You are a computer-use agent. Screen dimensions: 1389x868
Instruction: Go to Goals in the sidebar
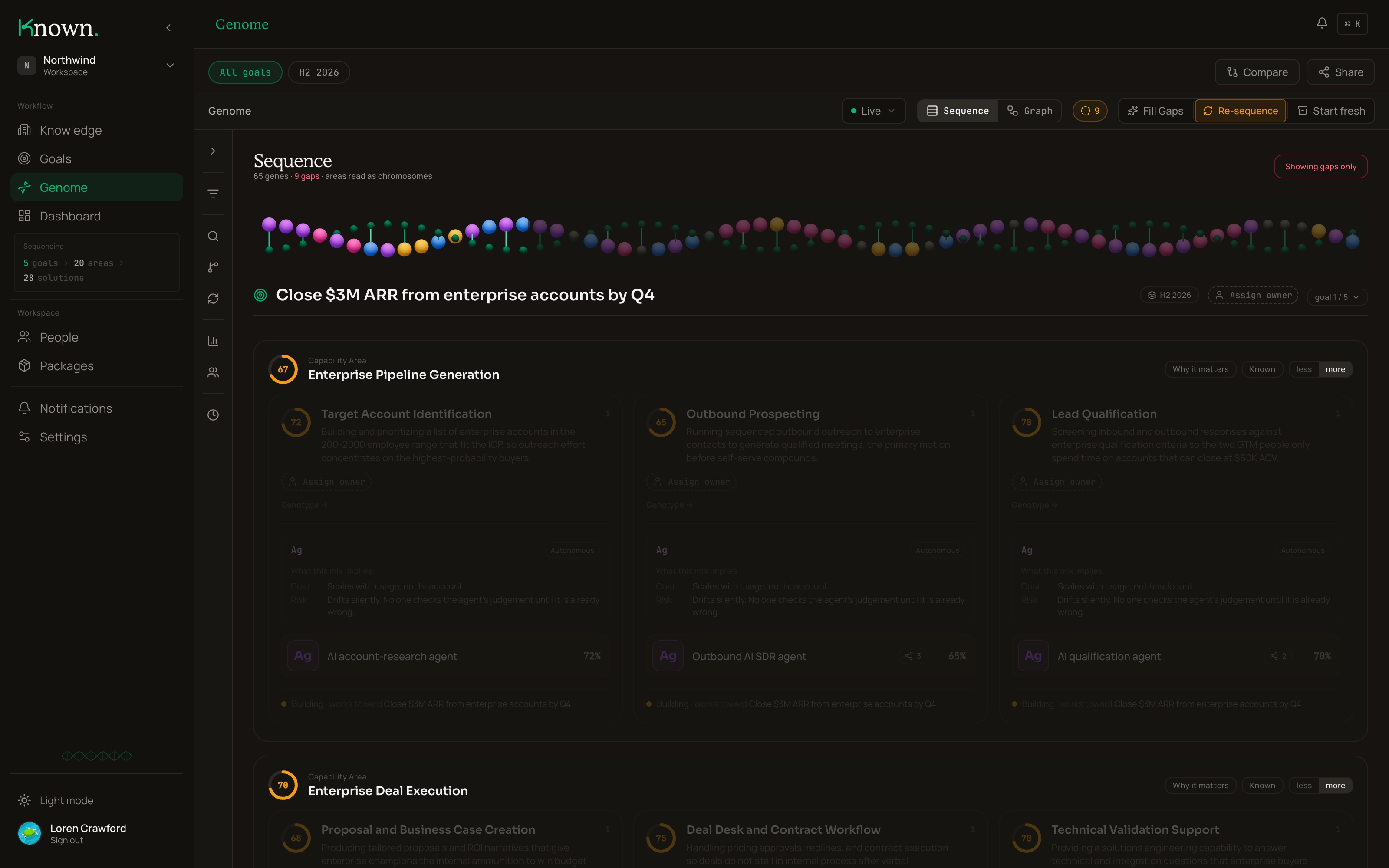[x=96, y=159]
